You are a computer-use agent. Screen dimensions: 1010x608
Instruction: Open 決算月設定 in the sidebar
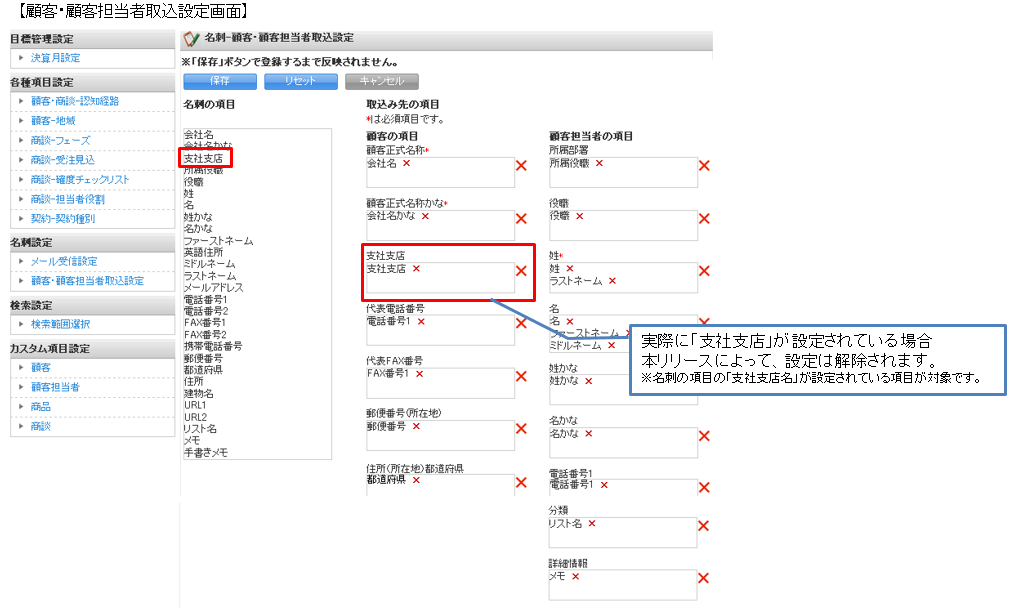point(55,59)
